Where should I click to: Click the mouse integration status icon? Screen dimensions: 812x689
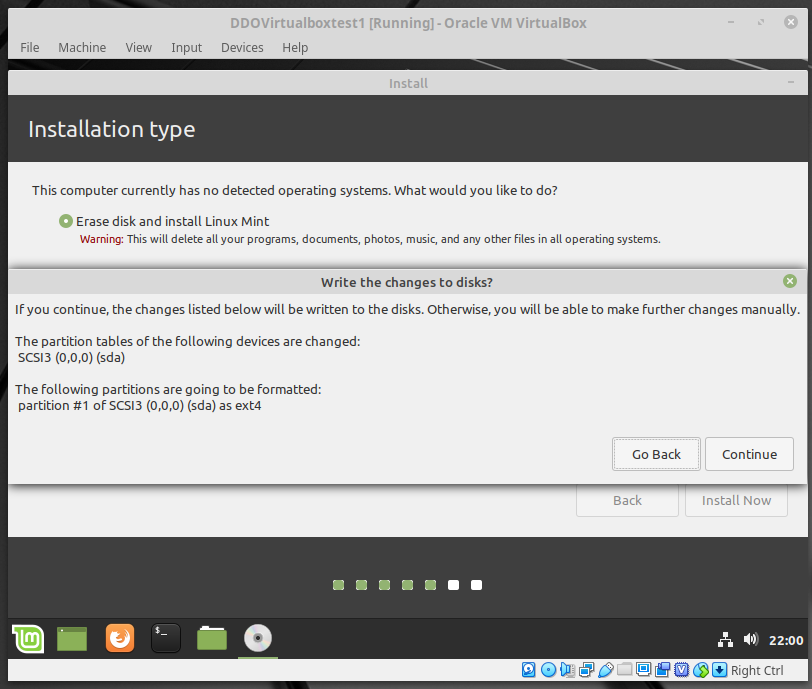tap(701, 670)
